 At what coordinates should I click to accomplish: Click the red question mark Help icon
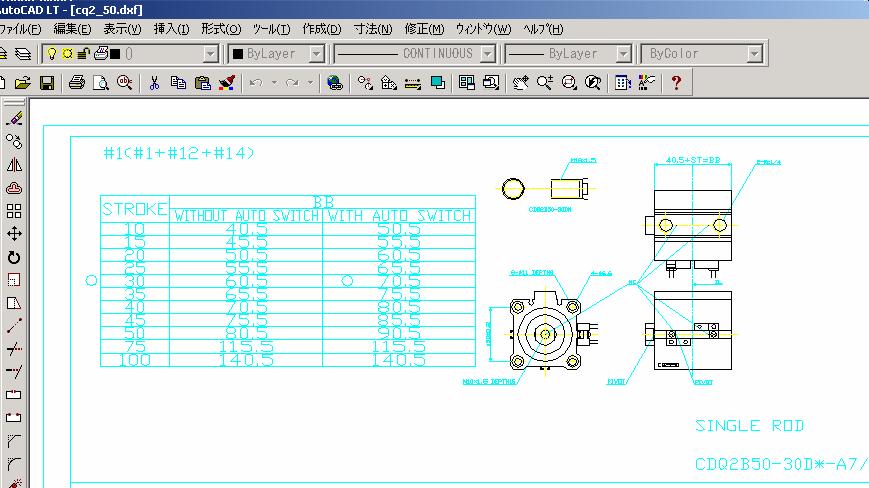tap(676, 84)
